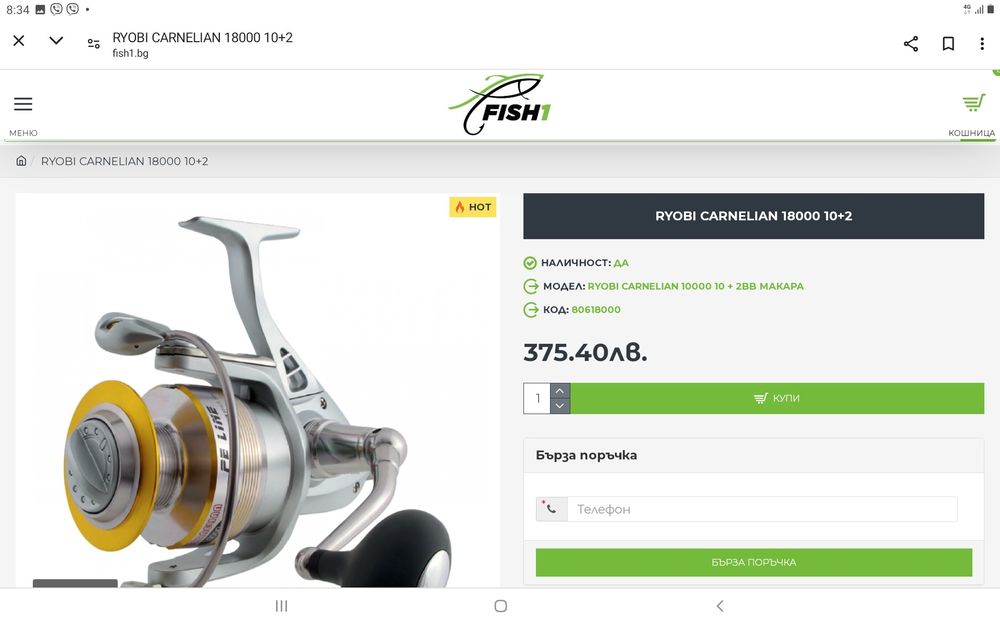This screenshot has width=1000, height=625.
Task: Go to home via breadcrumb house icon
Action: (21, 161)
